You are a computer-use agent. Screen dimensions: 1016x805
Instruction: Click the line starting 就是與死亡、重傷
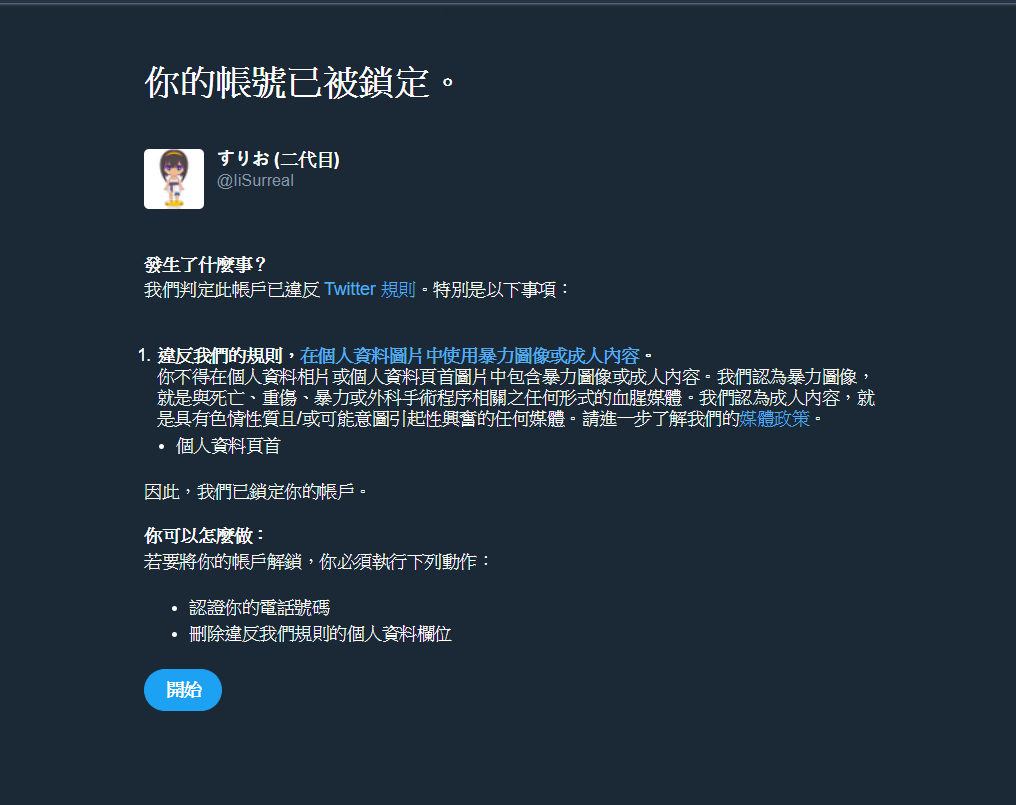pos(516,398)
